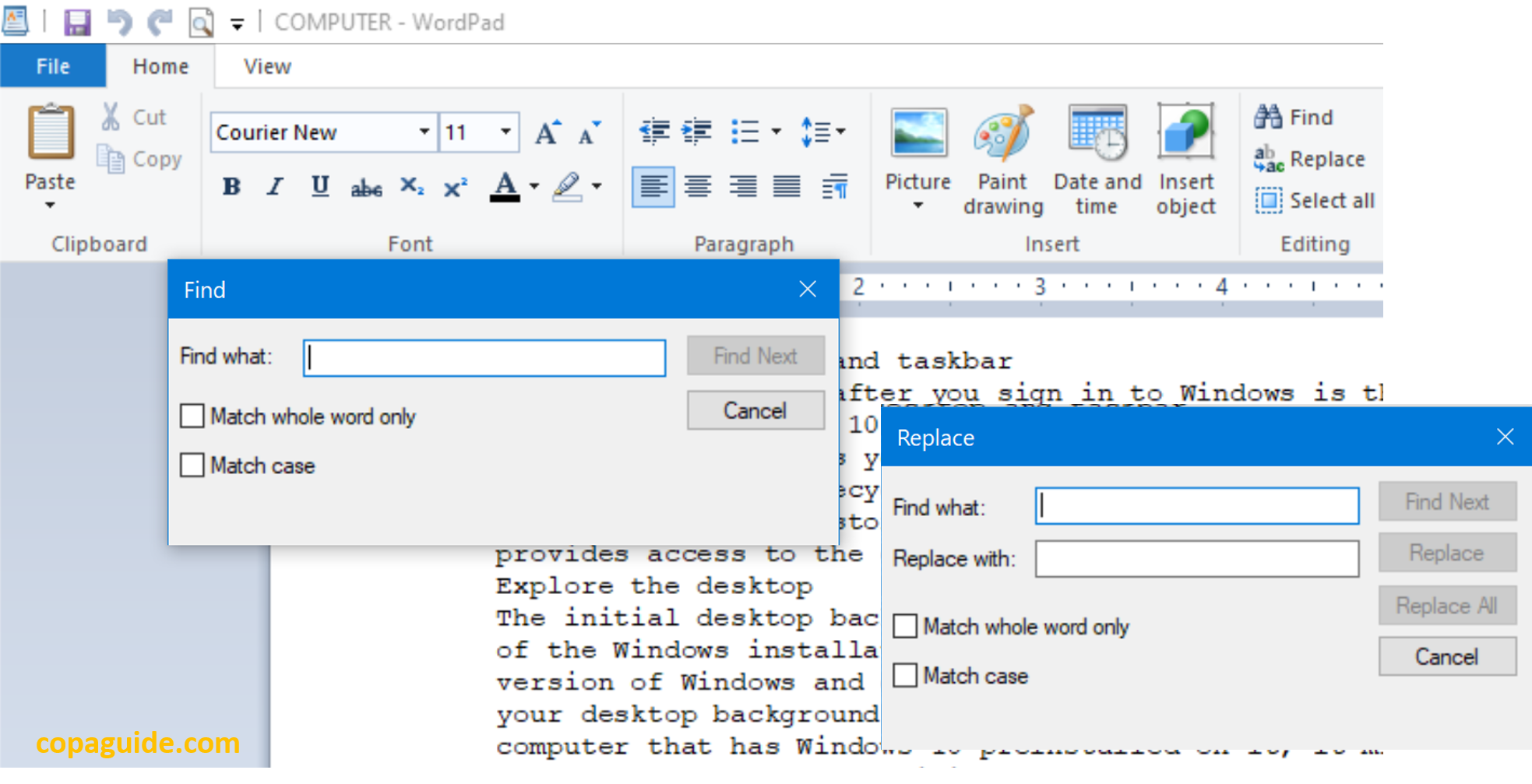The height and width of the screenshot is (784, 1532).
Task: Enable Match case in the Find dialog
Action: click(192, 465)
